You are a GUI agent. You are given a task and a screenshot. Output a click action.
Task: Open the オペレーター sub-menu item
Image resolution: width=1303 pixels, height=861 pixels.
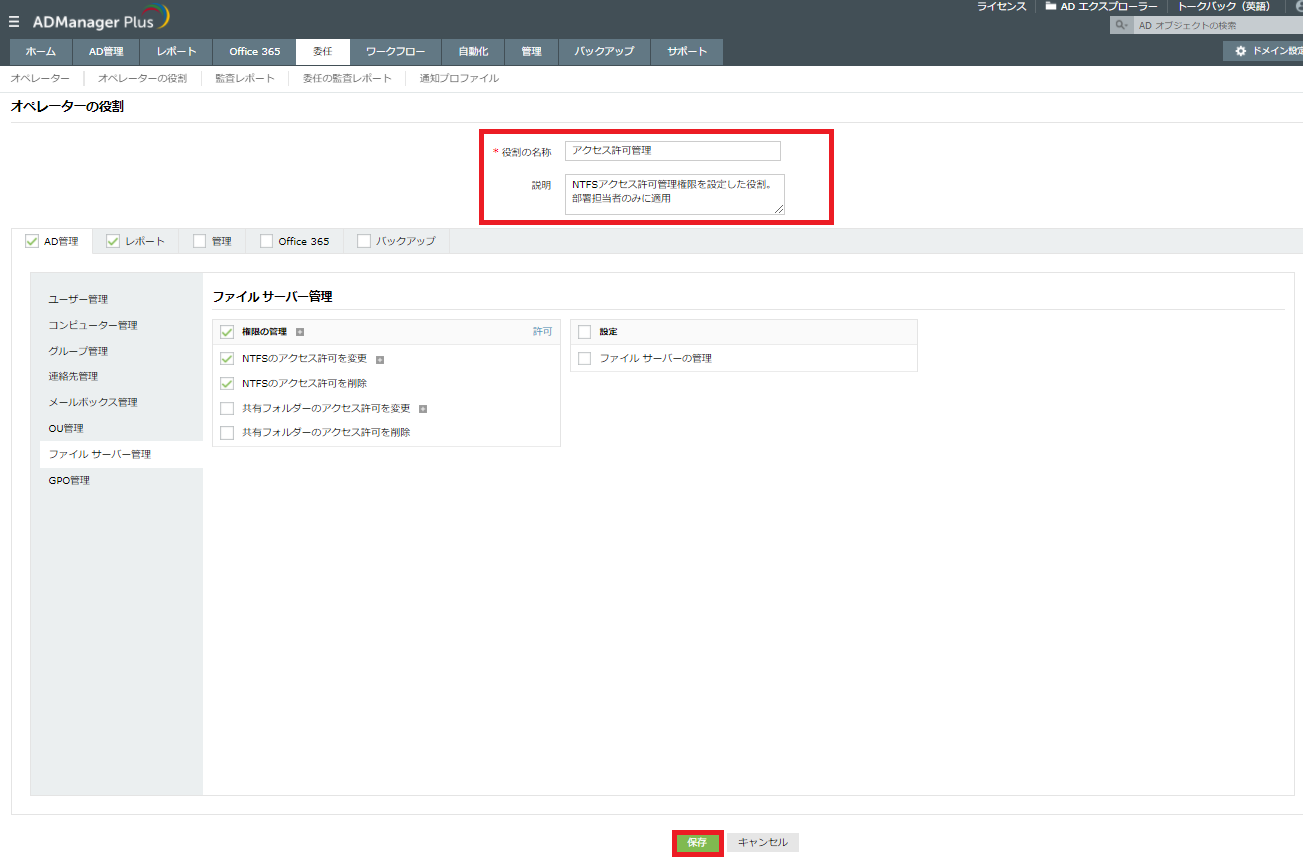[x=40, y=78]
